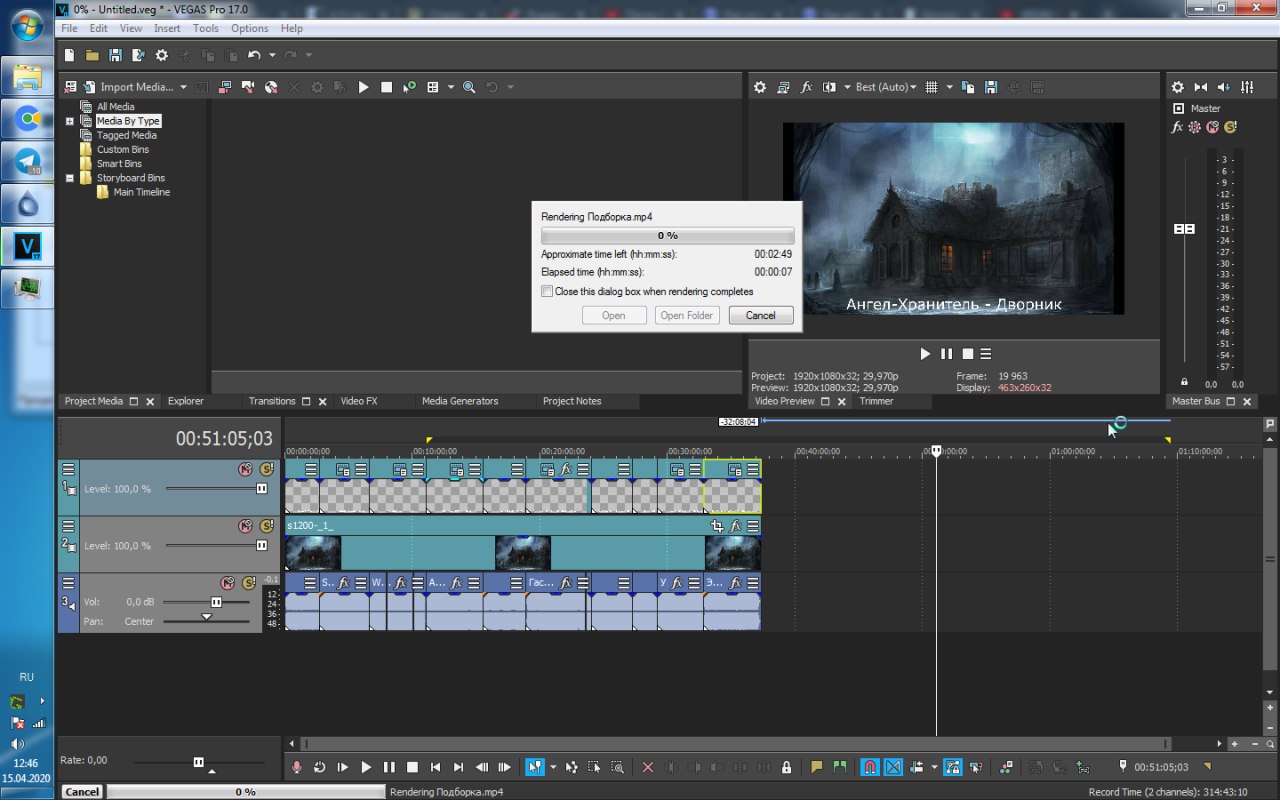This screenshot has height=800, width=1280.
Task: Expand the Media By Type tree node
Action: [70, 121]
